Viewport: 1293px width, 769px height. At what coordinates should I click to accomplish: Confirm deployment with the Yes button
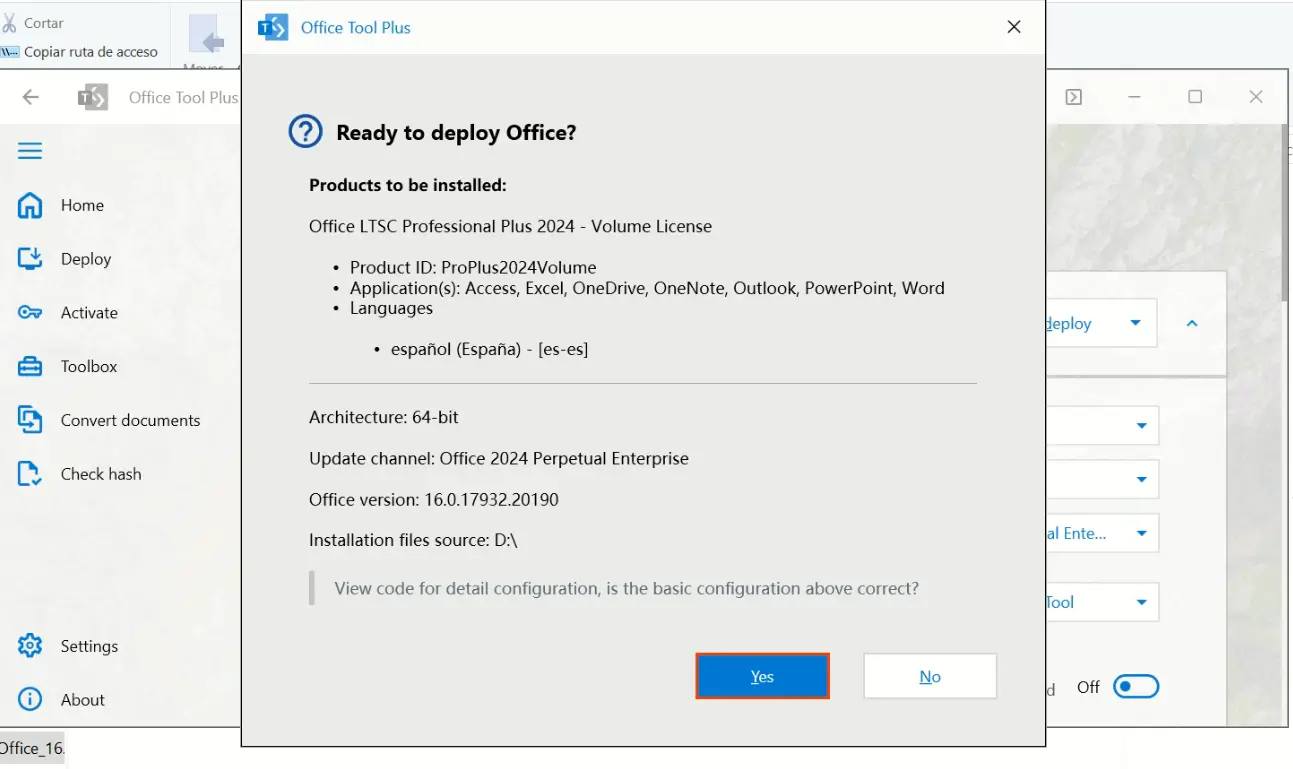pos(762,676)
